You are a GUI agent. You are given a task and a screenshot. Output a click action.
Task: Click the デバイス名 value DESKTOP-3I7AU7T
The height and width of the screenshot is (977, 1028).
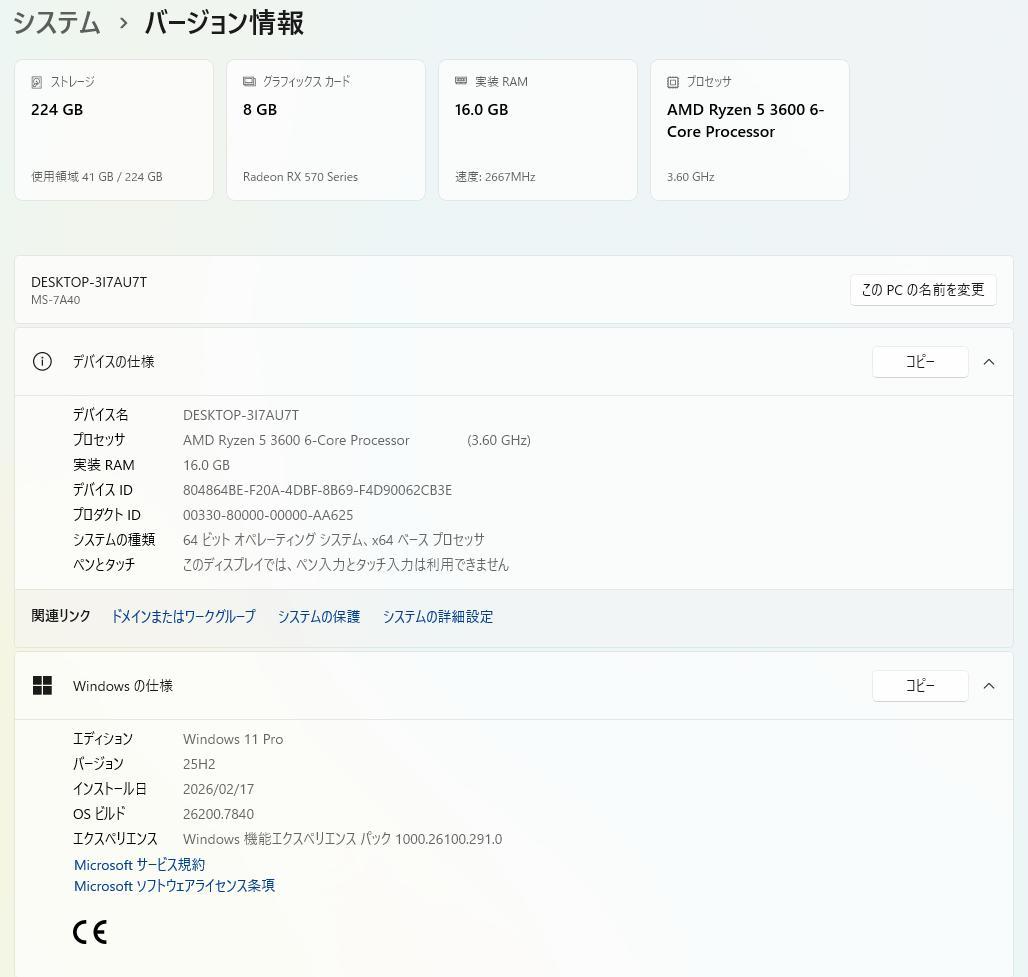[x=241, y=415]
